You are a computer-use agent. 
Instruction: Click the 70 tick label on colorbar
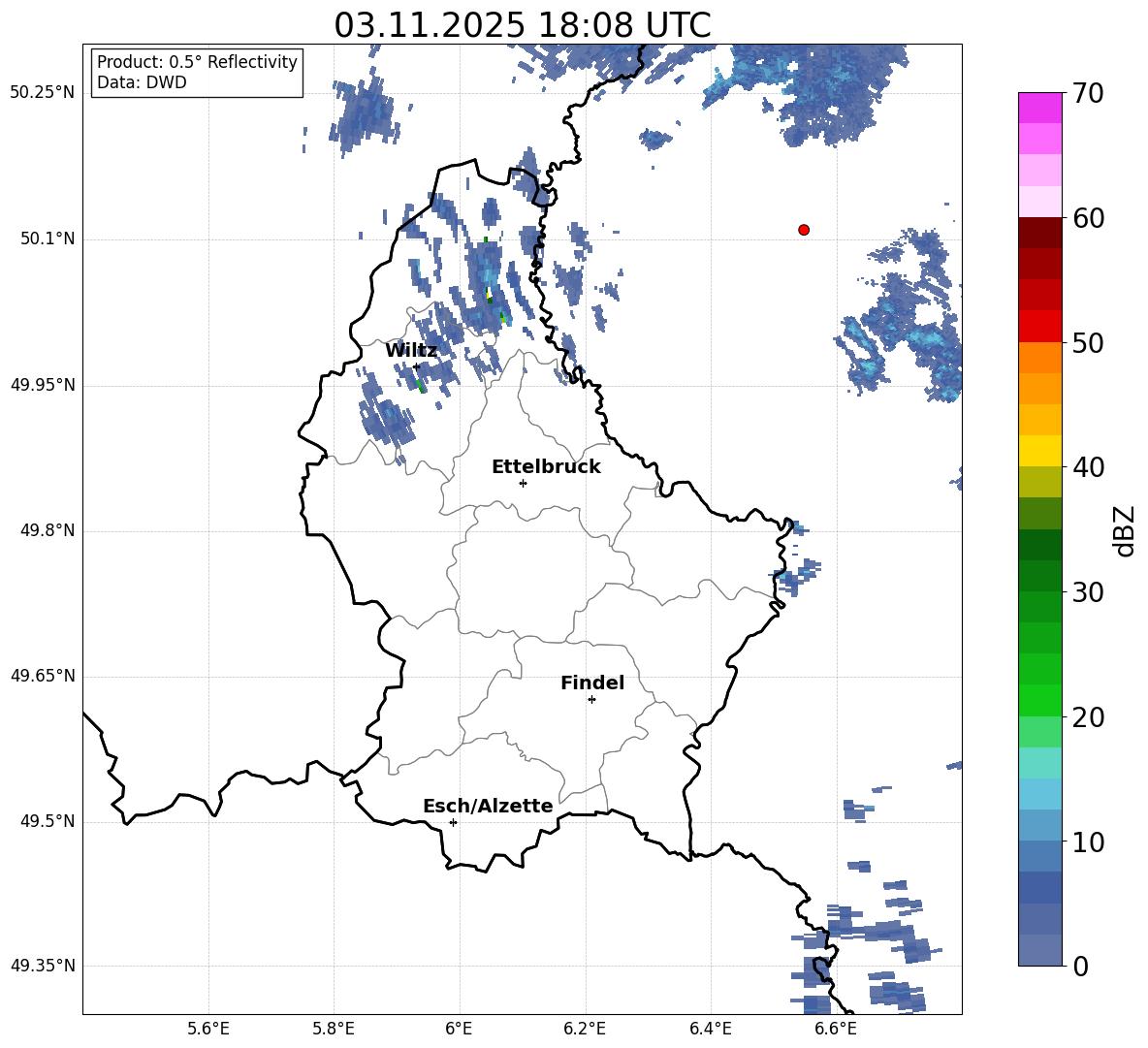1088,94
